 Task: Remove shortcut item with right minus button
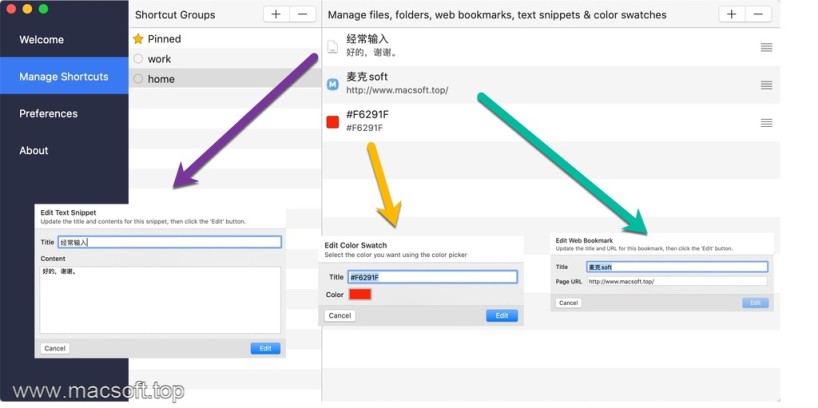click(x=758, y=14)
